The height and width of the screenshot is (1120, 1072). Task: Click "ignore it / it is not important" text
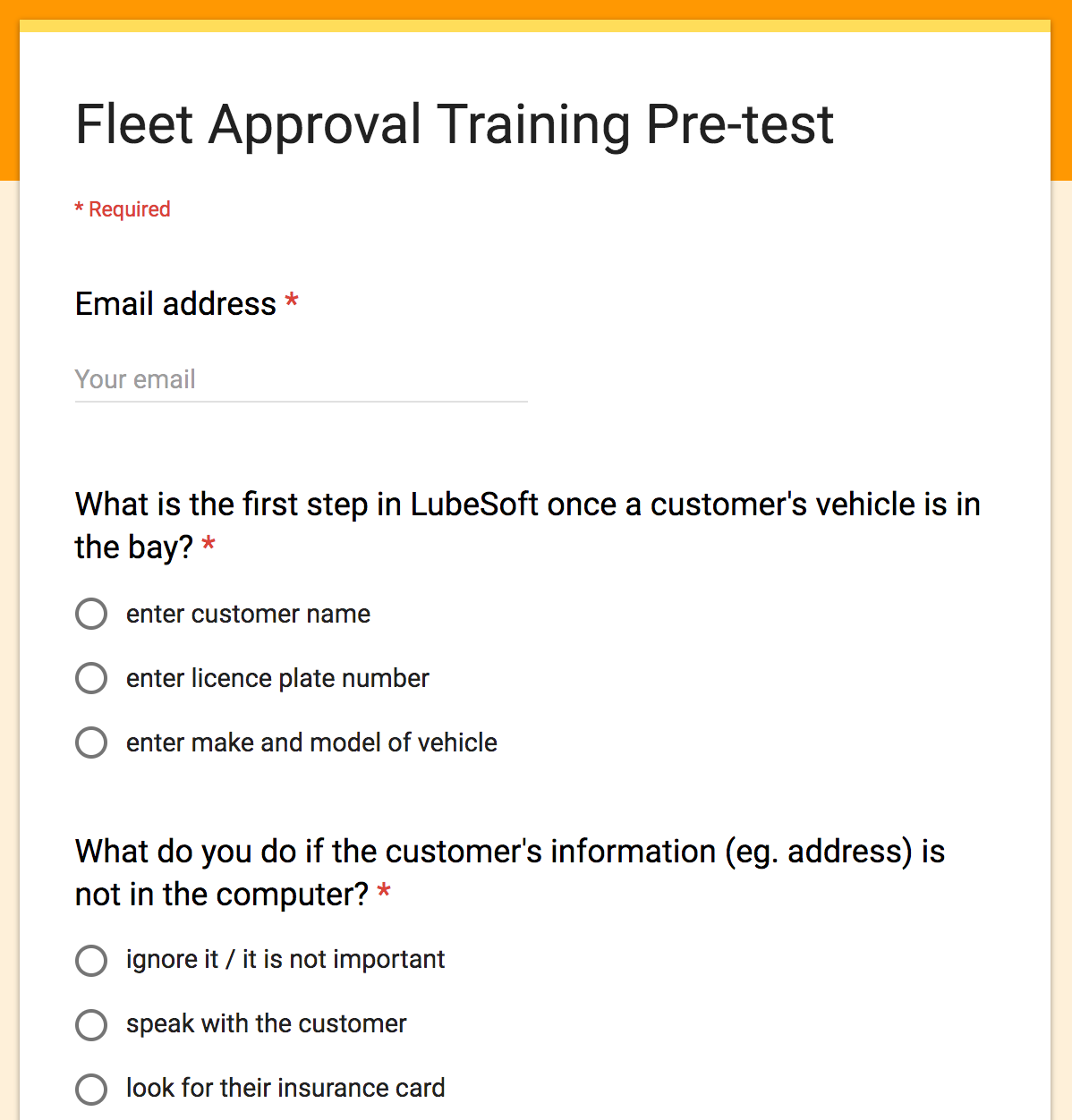[285, 960]
